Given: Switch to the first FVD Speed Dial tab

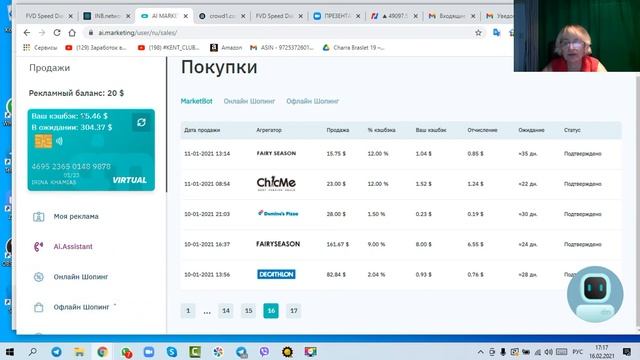Looking at the screenshot, I should (x=44, y=16).
